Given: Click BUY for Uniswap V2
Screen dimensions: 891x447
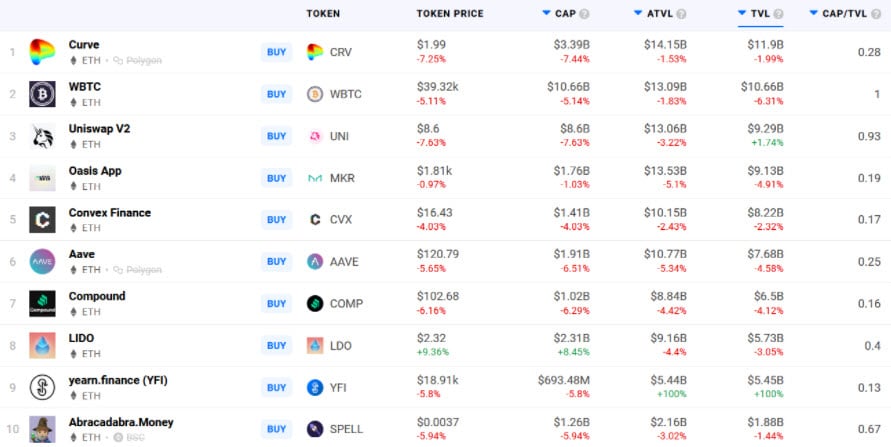Looking at the screenshot, I should click(x=277, y=136).
